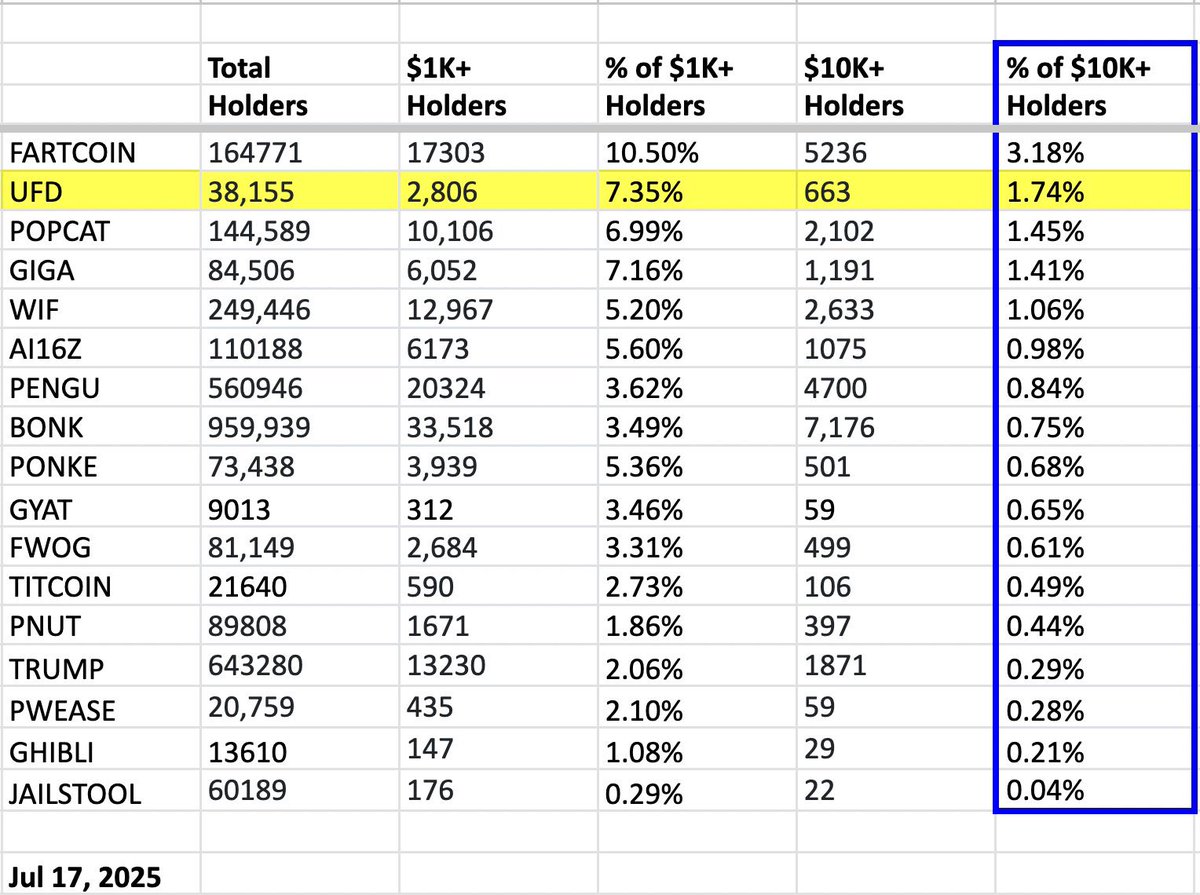This screenshot has height=895, width=1200.
Task: Select the FWOG name cell
Action: 100,548
